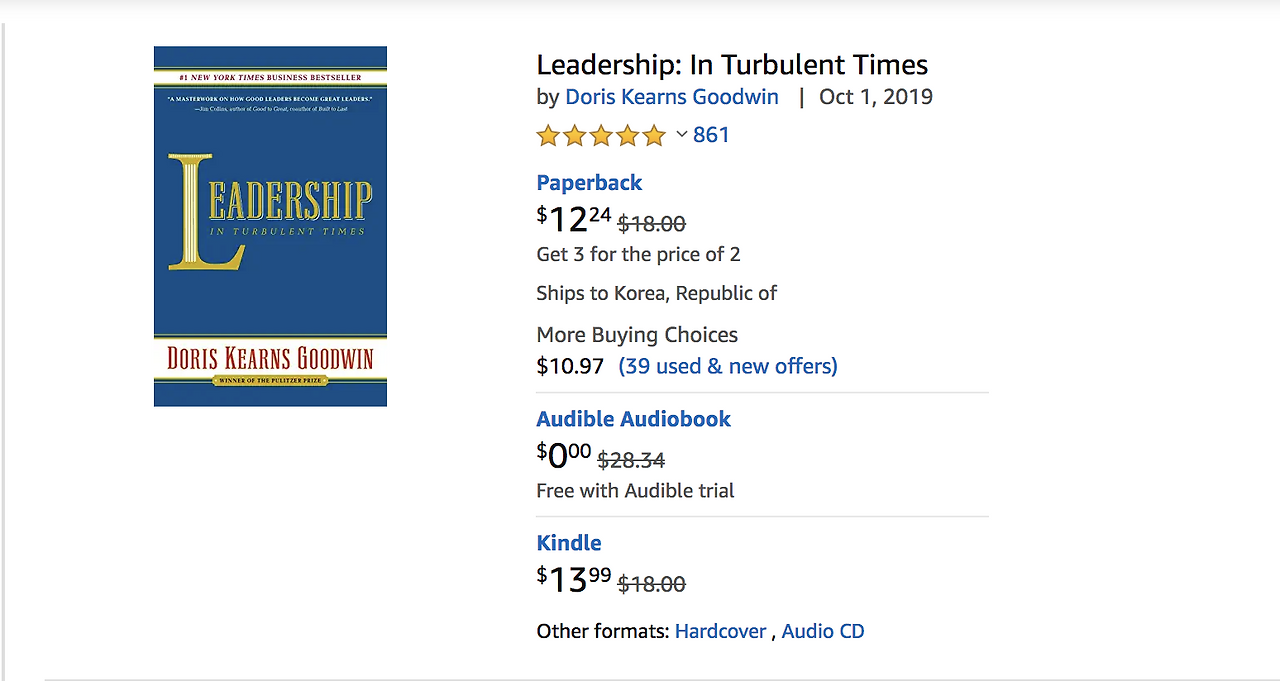Click the More Buying Choices heading
This screenshot has width=1280, height=681.
click(x=637, y=335)
